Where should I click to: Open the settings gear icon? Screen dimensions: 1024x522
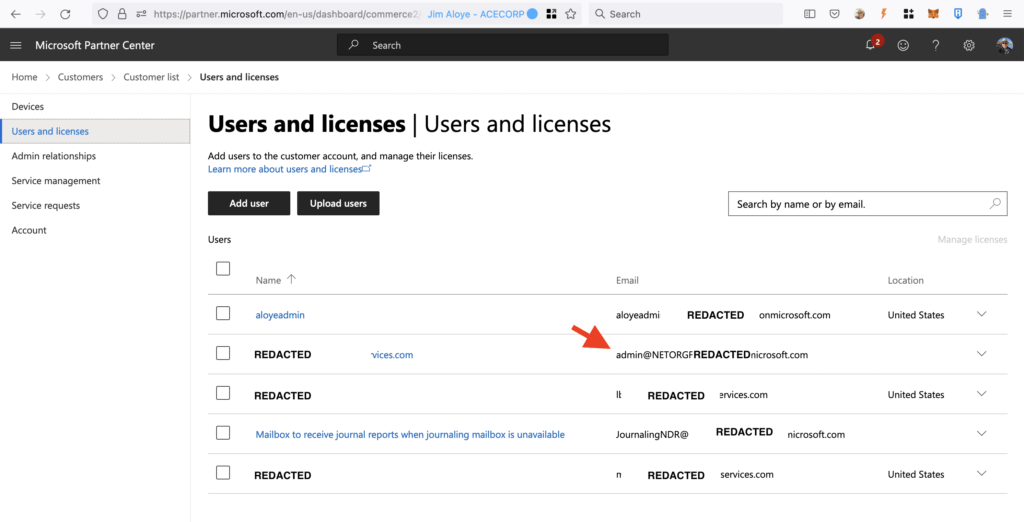969,45
